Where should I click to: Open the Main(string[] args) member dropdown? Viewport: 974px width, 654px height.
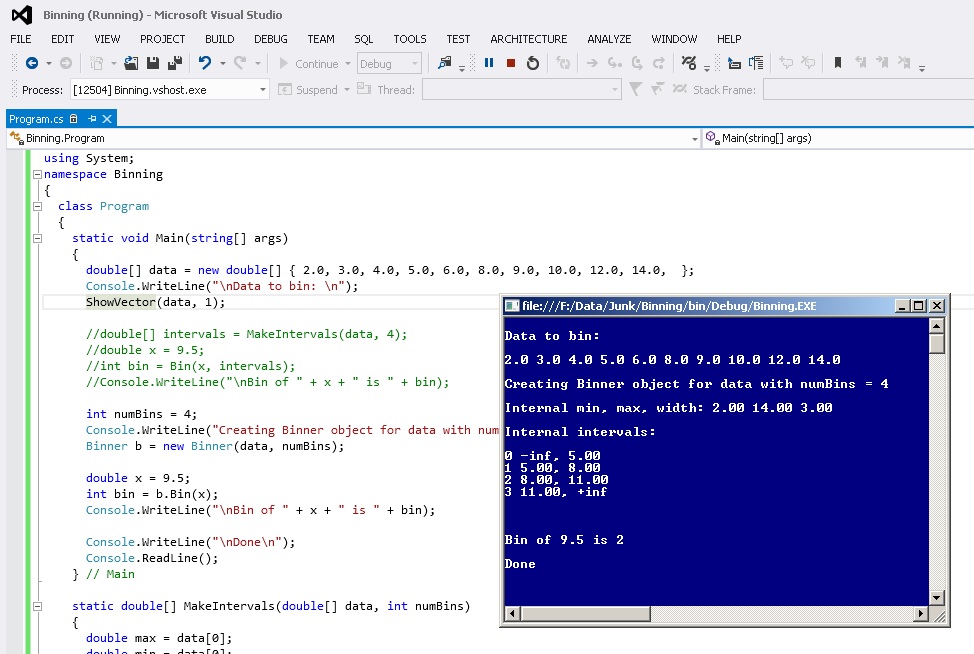[x=832, y=139]
